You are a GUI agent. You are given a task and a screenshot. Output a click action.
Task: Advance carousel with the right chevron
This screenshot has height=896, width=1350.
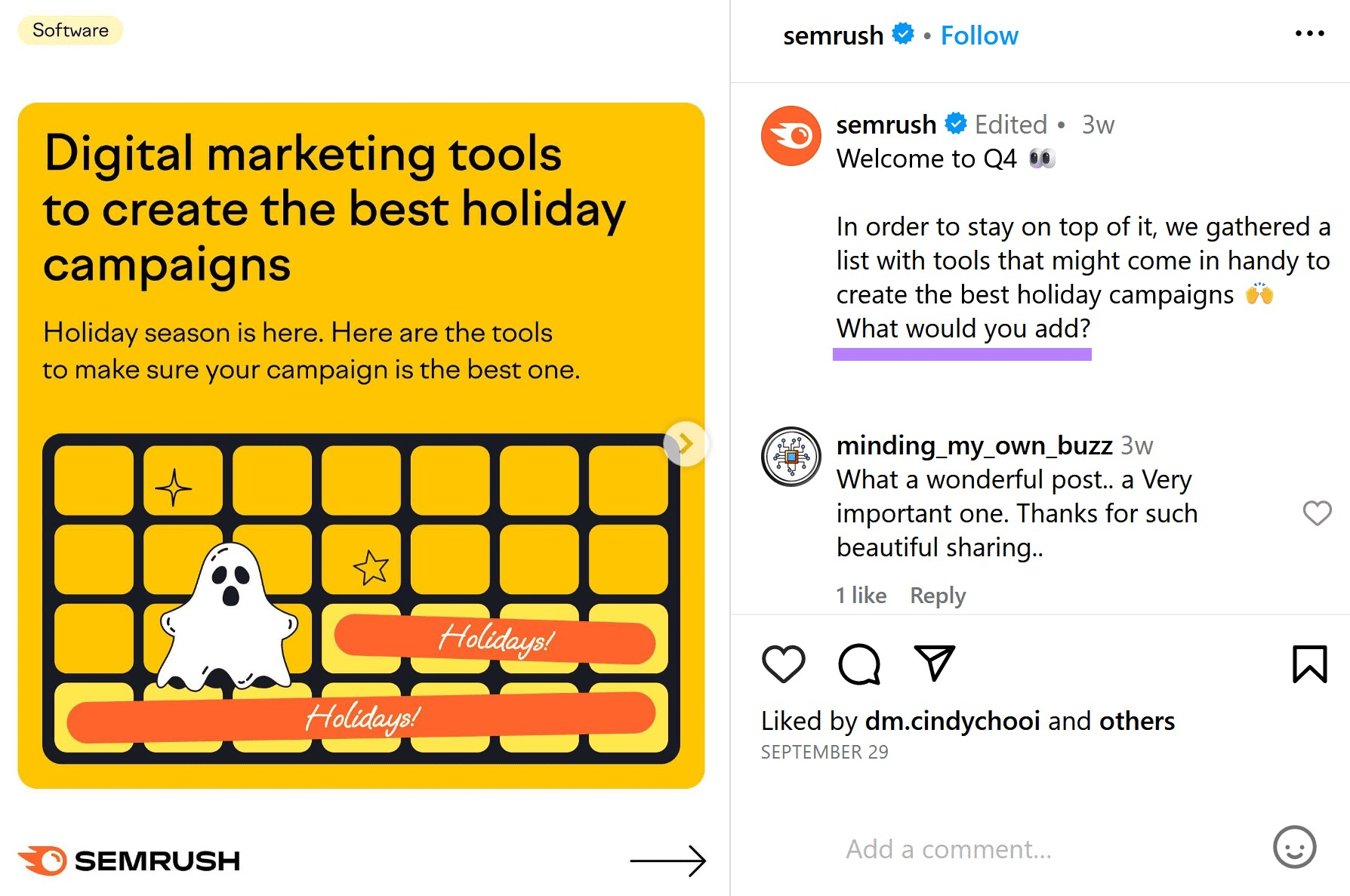686,445
